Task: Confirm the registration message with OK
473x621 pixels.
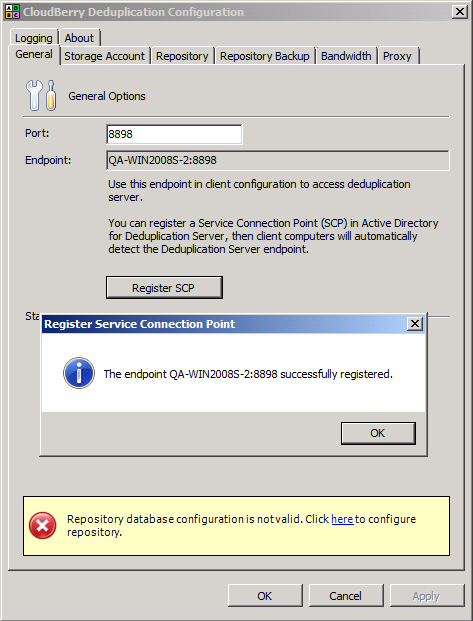Action: (378, 433)
